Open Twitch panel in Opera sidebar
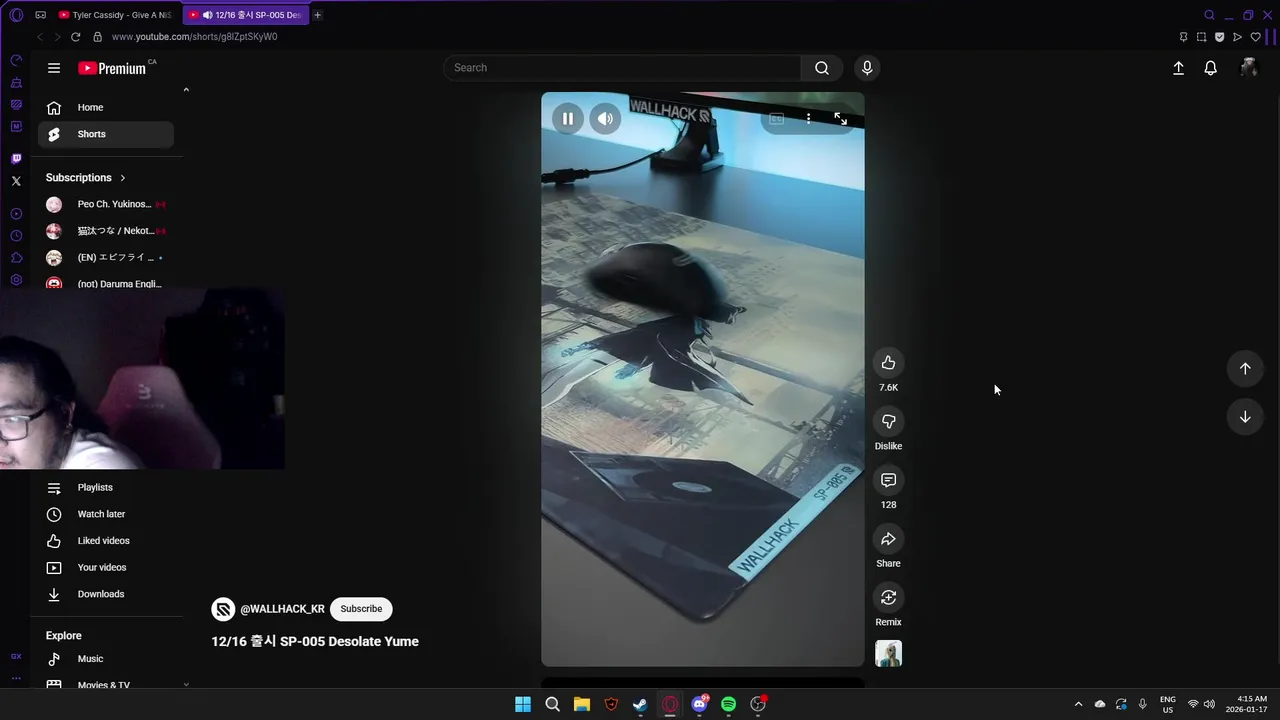Screen dimensions: 1280x720 pyautogui.click(x=16, y=159)
